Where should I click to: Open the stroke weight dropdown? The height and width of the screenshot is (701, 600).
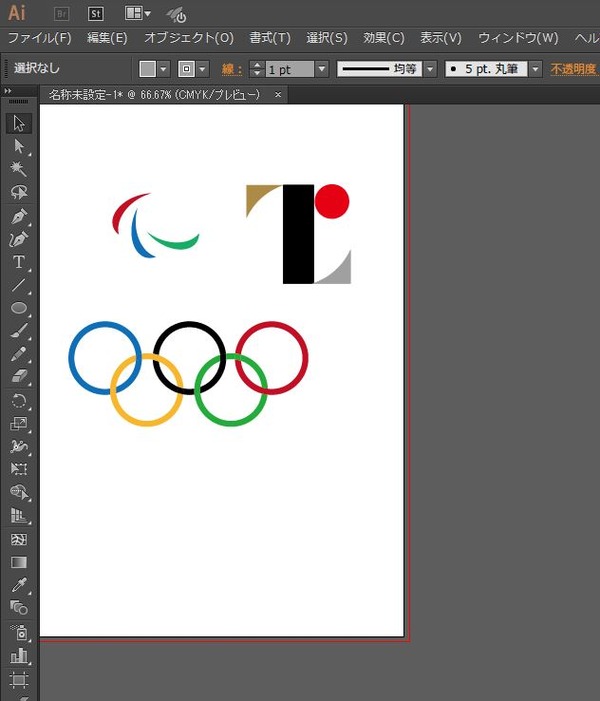tap(322, 69)
